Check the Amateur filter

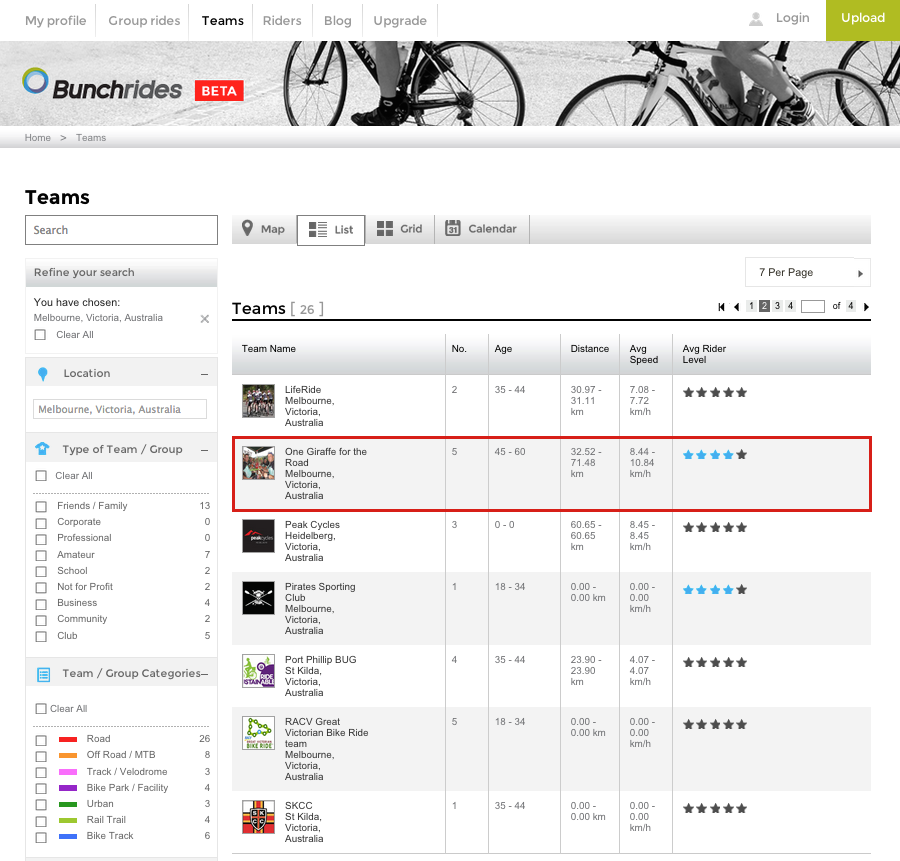(x=41, y=556)
